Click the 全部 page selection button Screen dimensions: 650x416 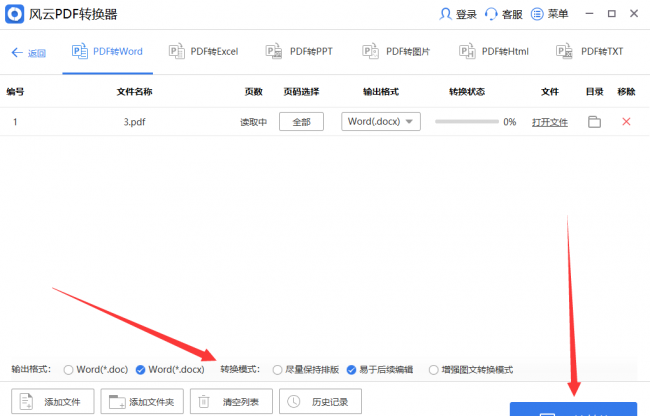[301, 122]
